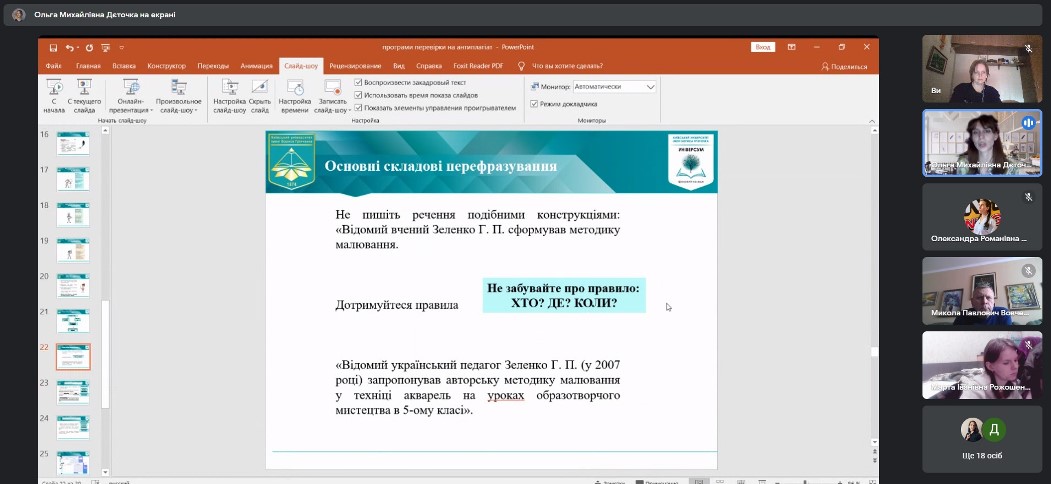Switch to the 'Вставка' tab
The image size is (1051, 484).
pyautogui.click(x=124, y=66)
